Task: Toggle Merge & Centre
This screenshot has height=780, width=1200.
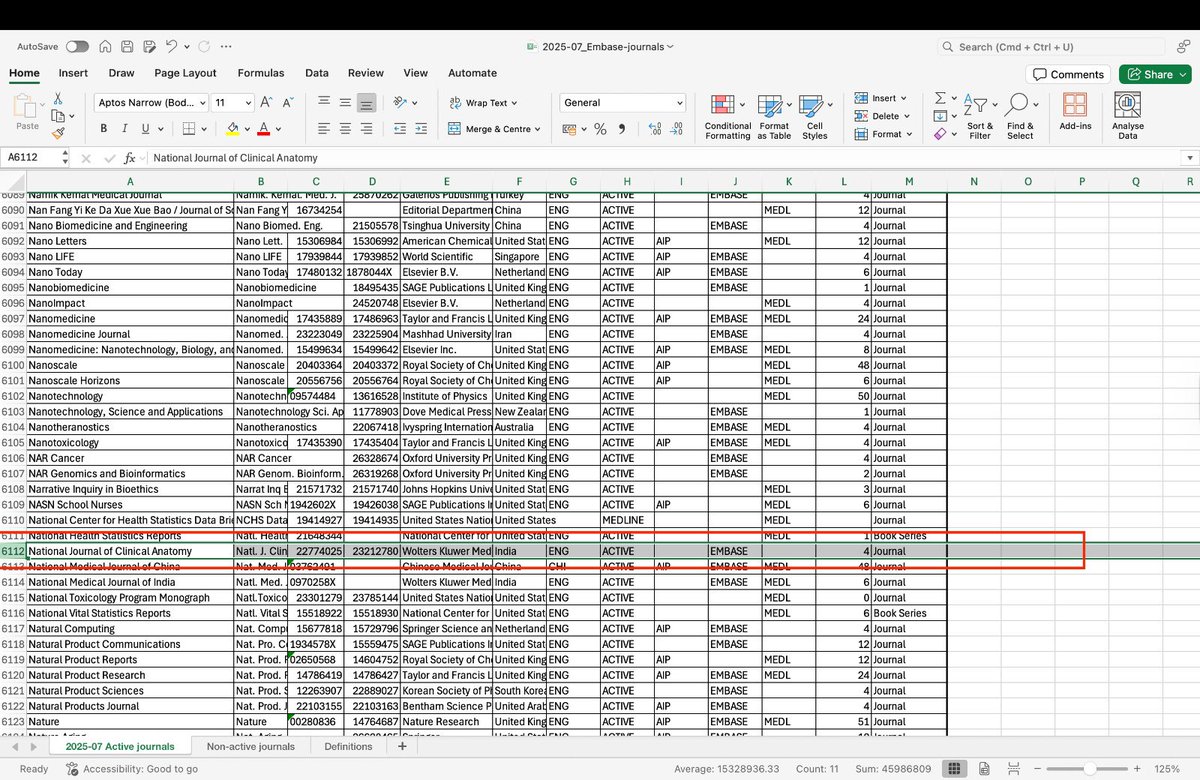Action: point(490,130)
